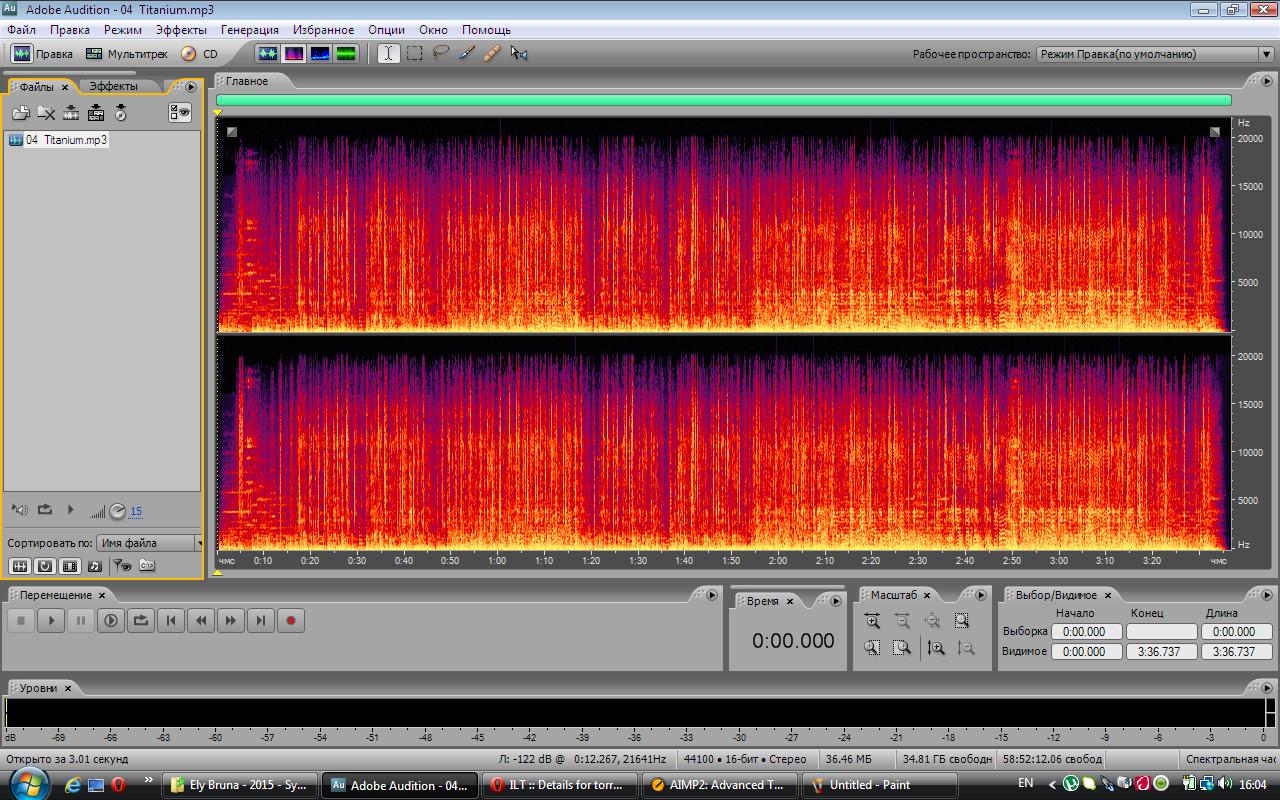1280x800 pixels.
Task: Switch to Spectral Frequency display
Action: click(294, 54)
